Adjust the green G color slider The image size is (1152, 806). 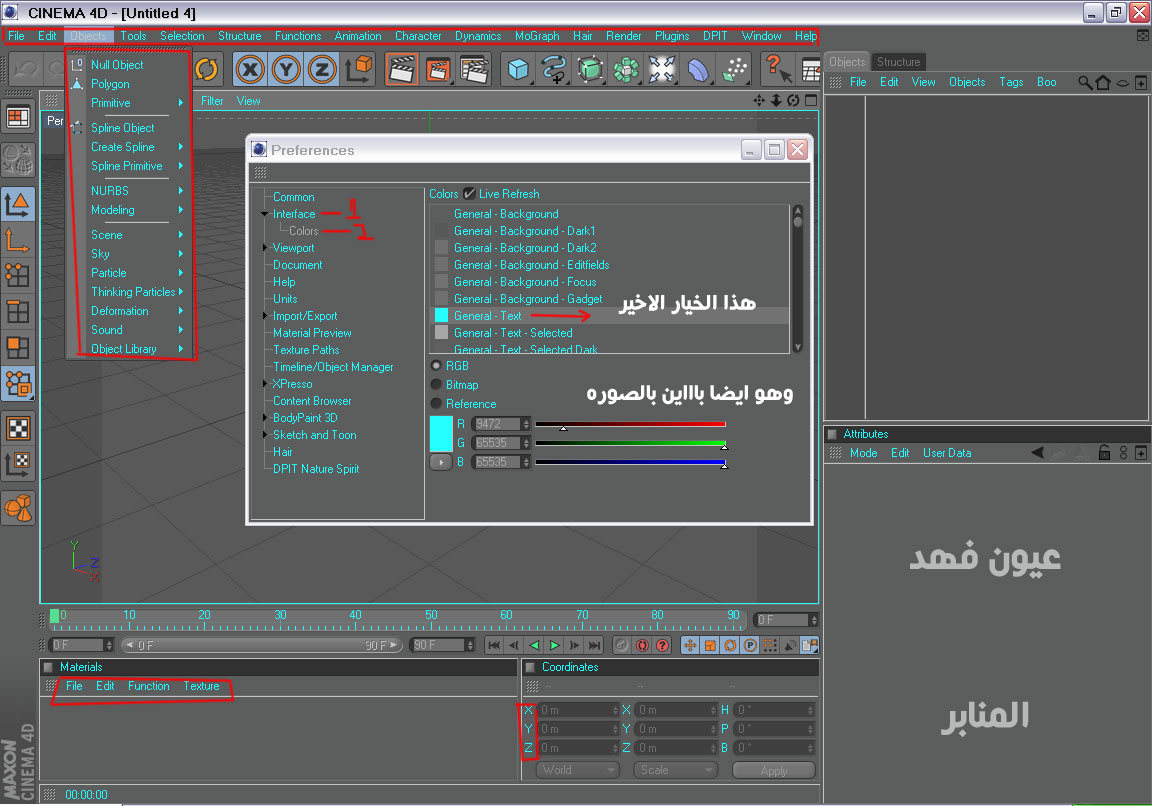630,443
